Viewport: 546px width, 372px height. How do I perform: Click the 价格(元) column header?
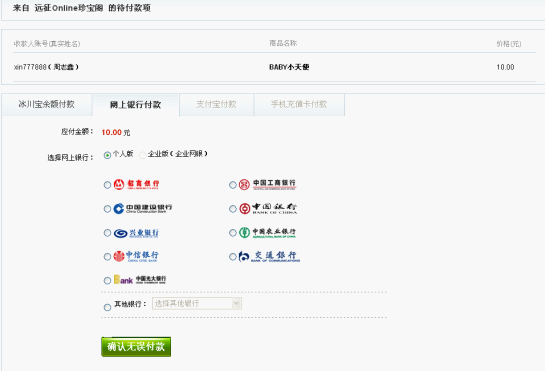coord(509,44)
